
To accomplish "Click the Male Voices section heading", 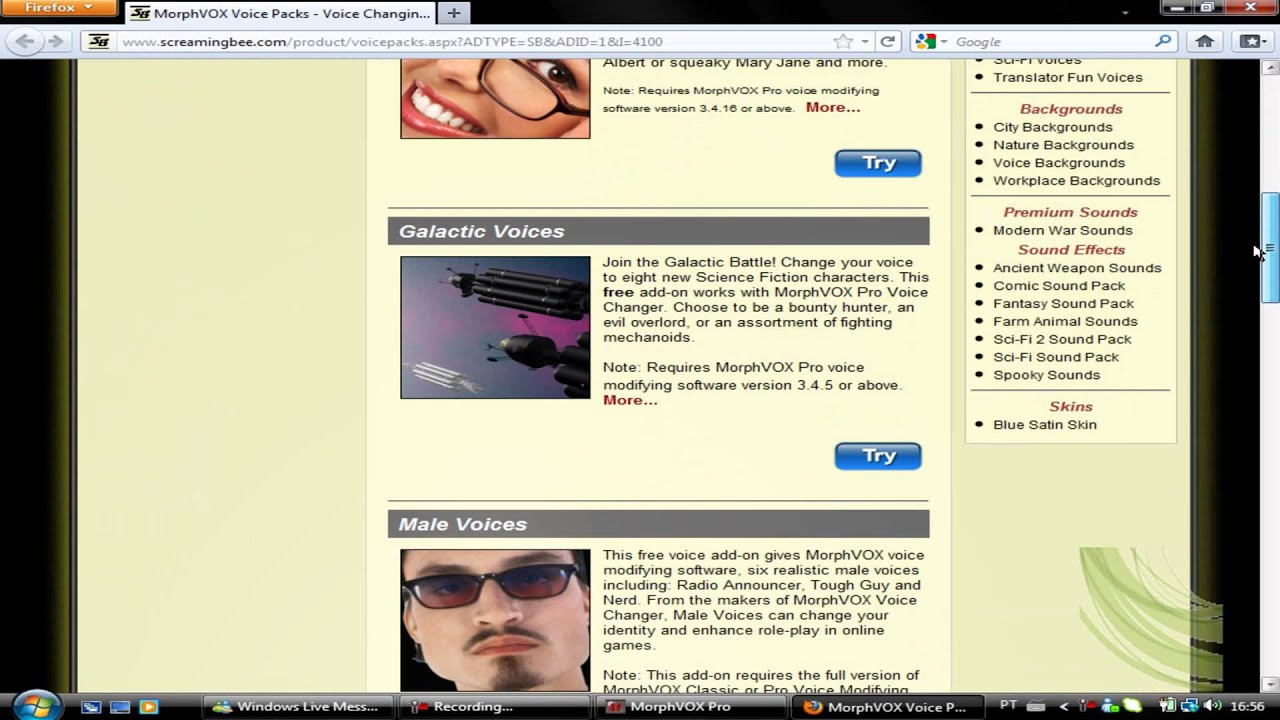I will (x=463, y=524).
